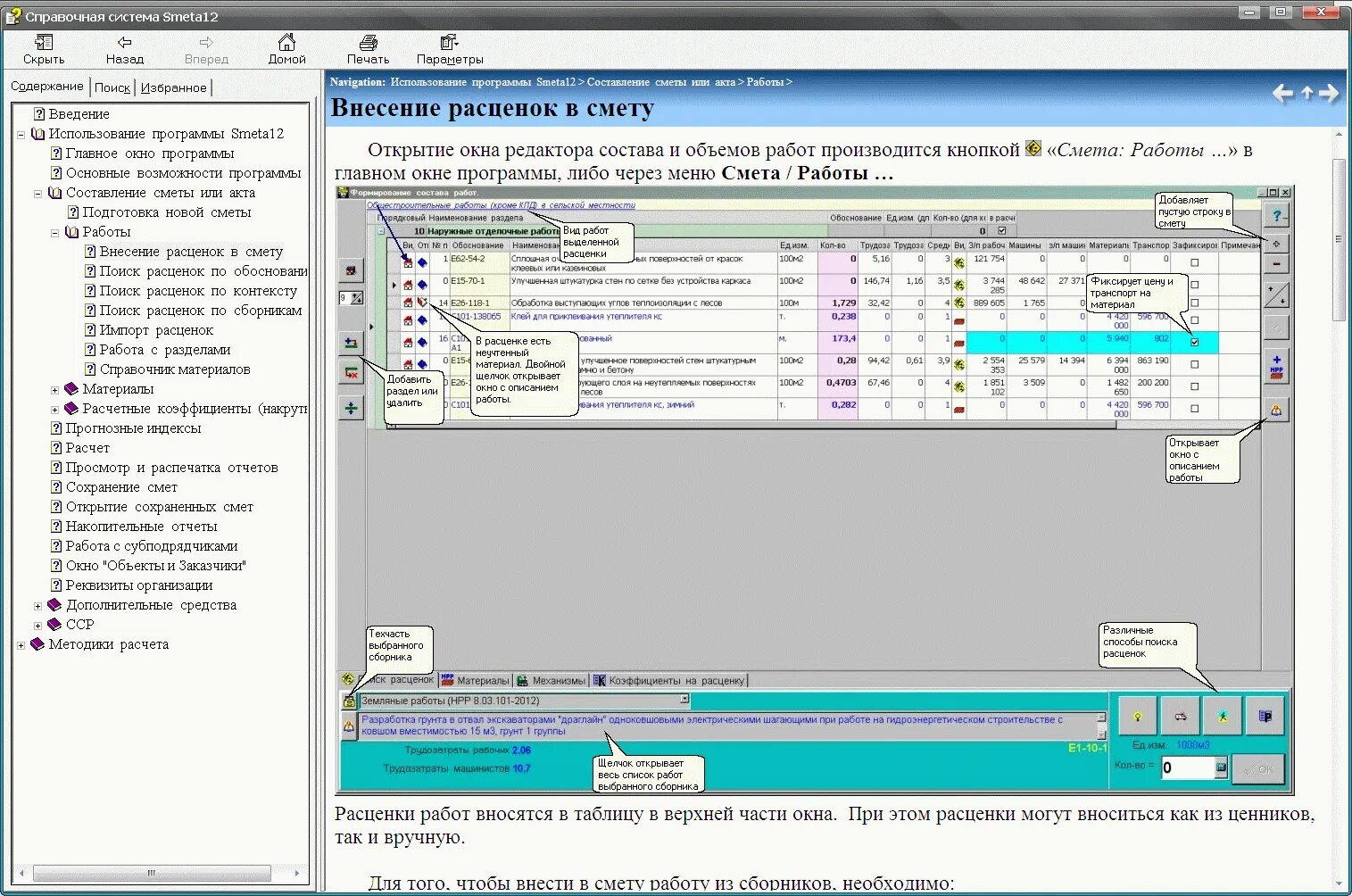Click the car search button in the illustration
1352x896 pixels.
pyautogui.click(x=1181, y=716)
